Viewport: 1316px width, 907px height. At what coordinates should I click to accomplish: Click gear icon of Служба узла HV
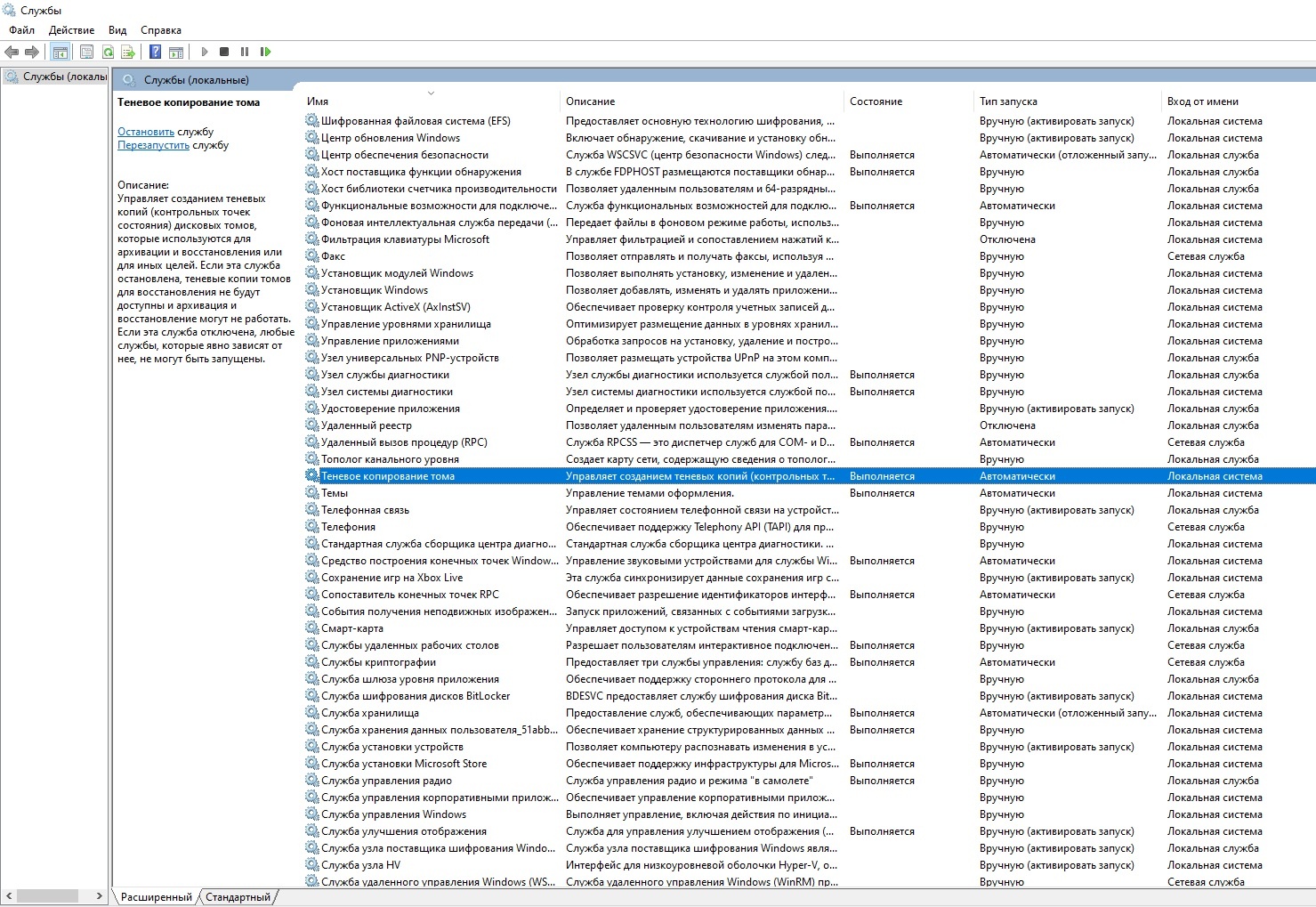point(311,864)
